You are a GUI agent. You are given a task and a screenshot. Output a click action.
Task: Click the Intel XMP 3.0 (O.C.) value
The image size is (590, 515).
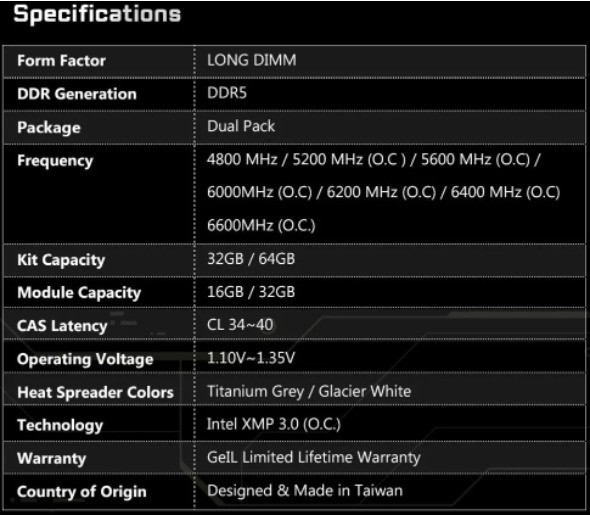click(x=274, y=424)
